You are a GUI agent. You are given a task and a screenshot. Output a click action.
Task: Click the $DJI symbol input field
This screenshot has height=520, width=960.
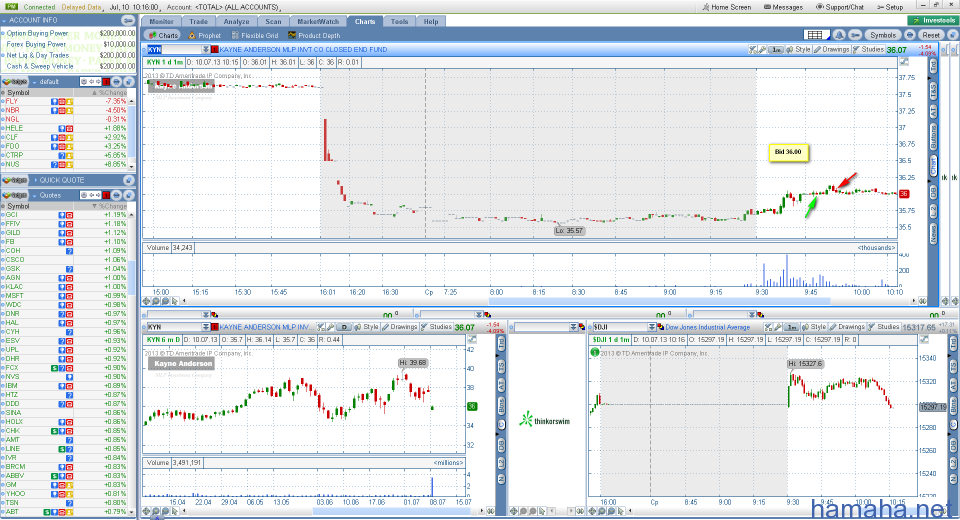[x=619, y=327]
